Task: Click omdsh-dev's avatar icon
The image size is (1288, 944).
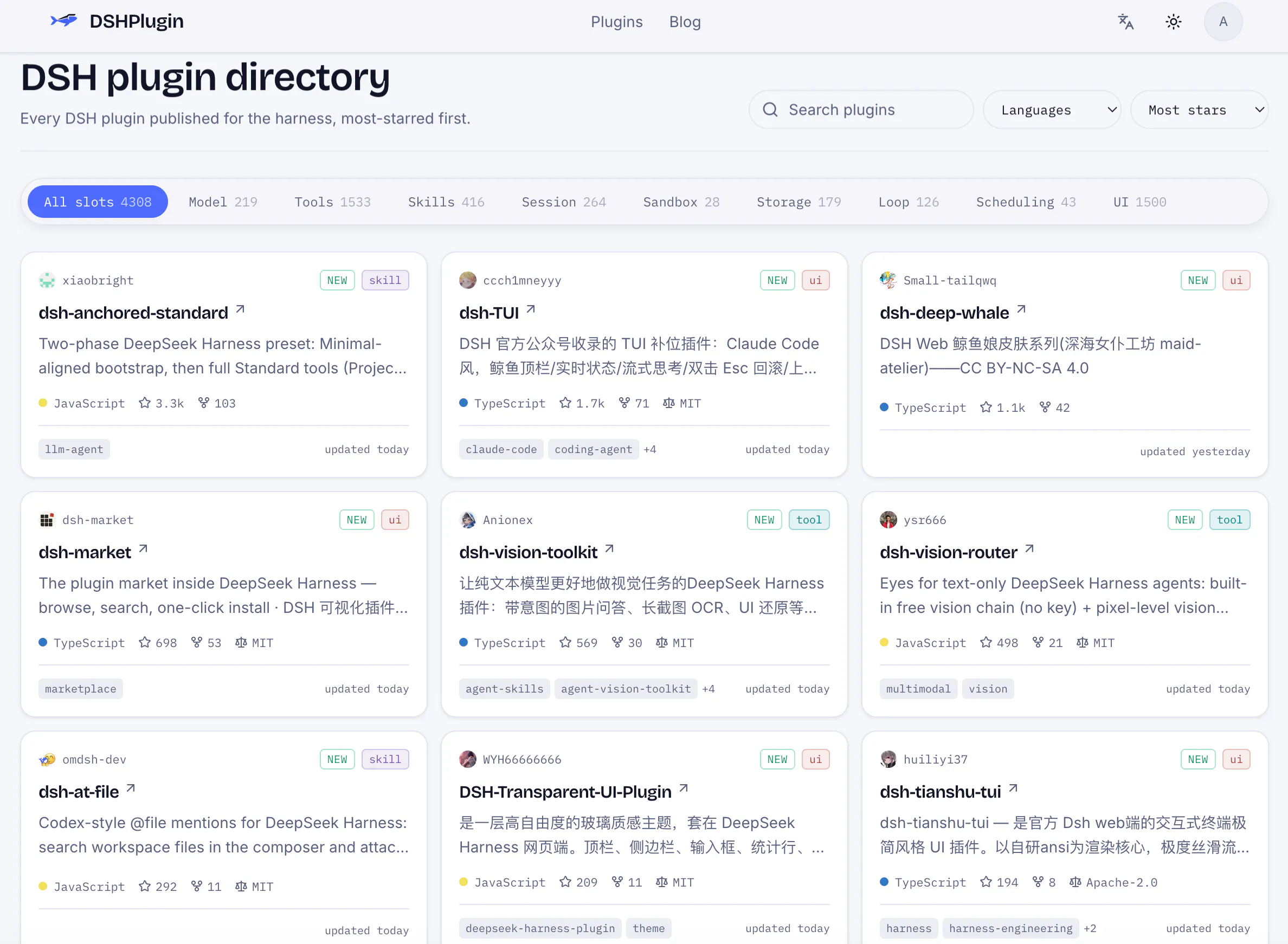Action: 47,759
